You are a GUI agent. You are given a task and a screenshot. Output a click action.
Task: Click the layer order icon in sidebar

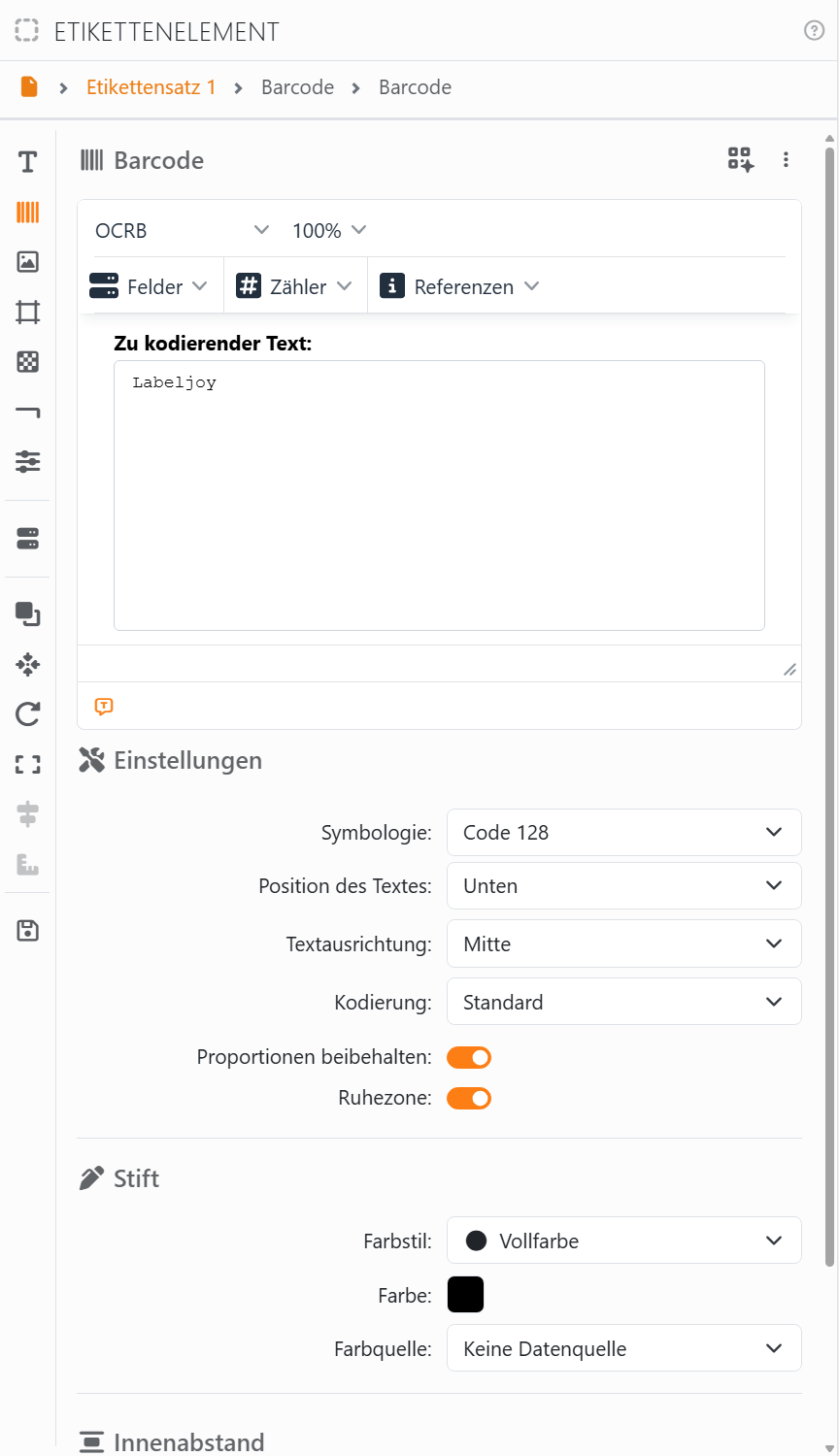point(28,614)
